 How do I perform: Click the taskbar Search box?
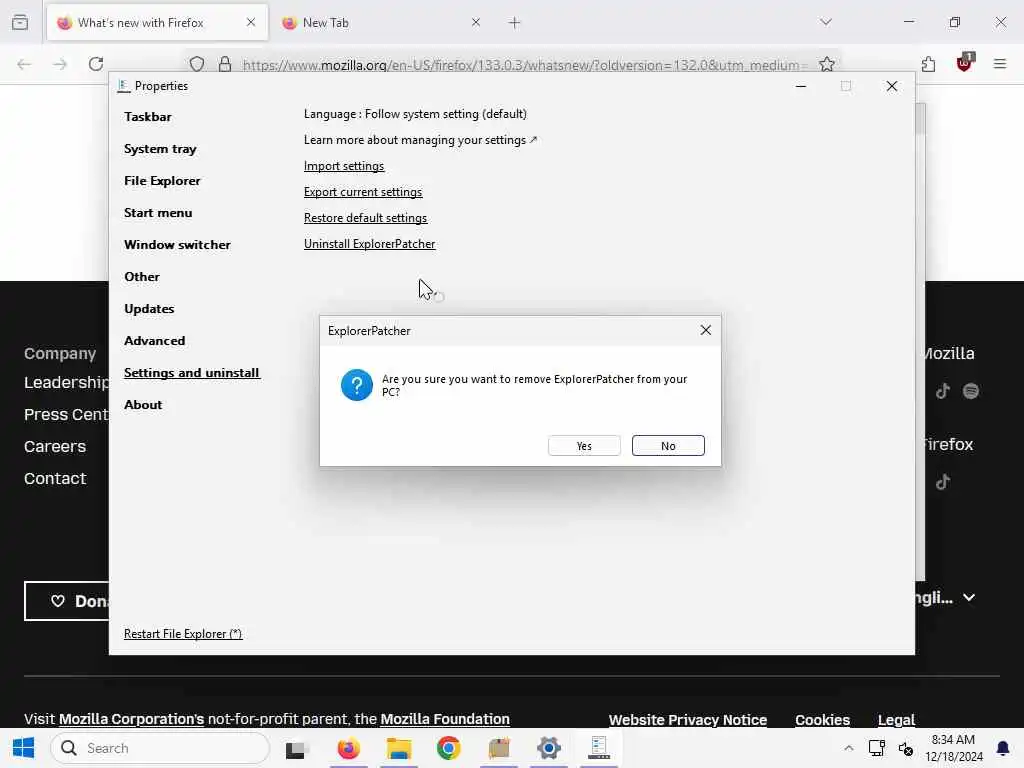160,748
